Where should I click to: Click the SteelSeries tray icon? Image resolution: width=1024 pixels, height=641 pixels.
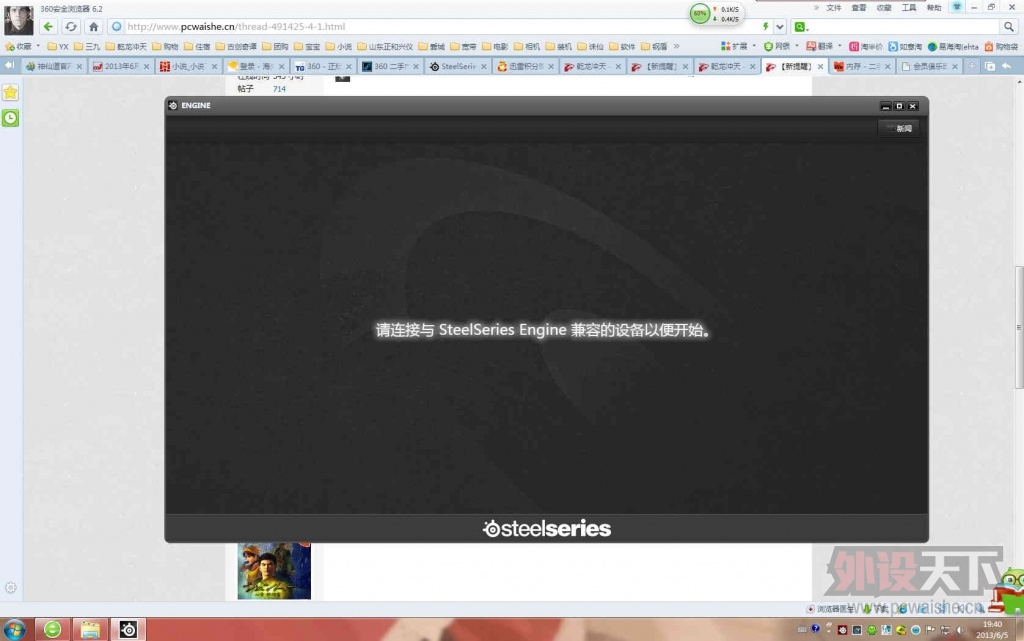click(x=842, y=630)
